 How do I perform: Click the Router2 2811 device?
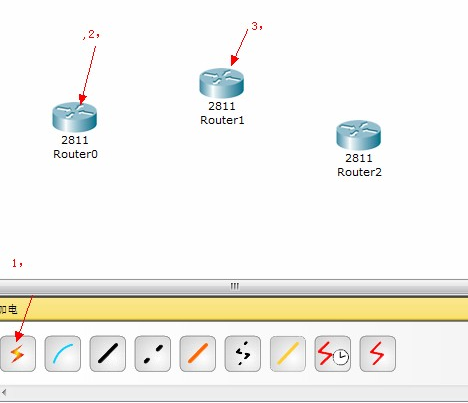(x=359, y=135)
